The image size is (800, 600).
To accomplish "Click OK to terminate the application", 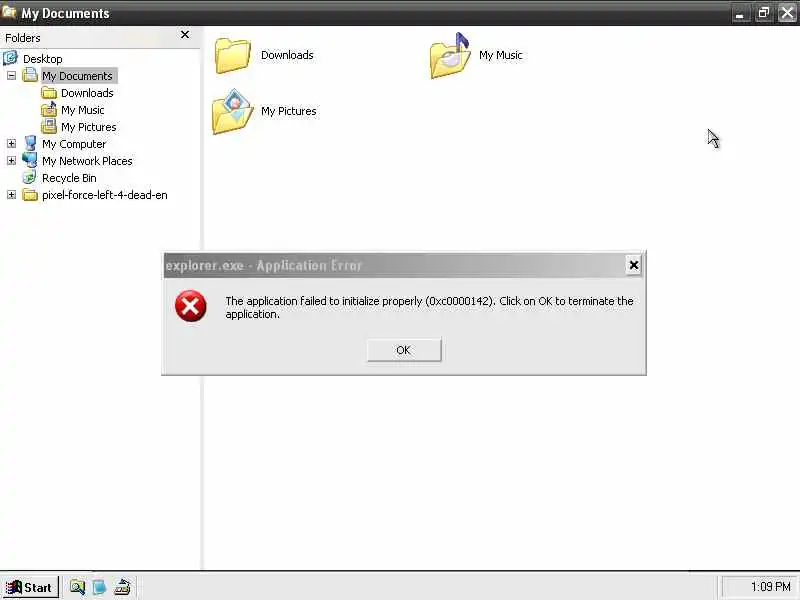I will tap(404, 350).
